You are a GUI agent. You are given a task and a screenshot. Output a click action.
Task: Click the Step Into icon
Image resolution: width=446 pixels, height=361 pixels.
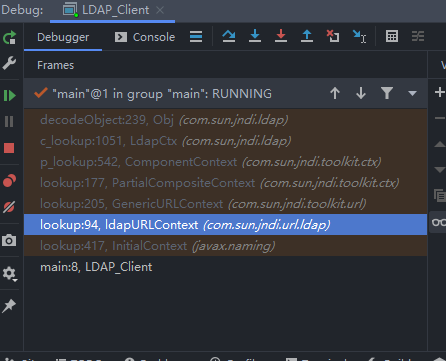point(255,36)
